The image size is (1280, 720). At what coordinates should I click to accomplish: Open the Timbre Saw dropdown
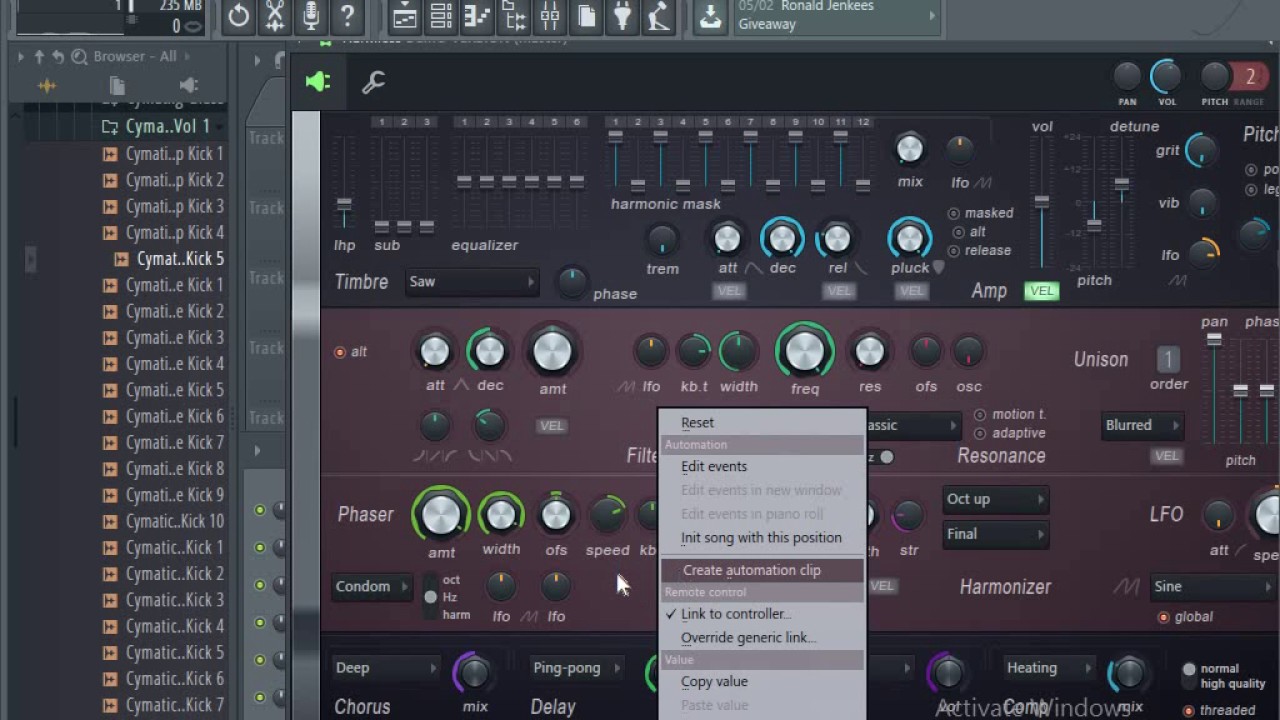[x=471, y=282]
